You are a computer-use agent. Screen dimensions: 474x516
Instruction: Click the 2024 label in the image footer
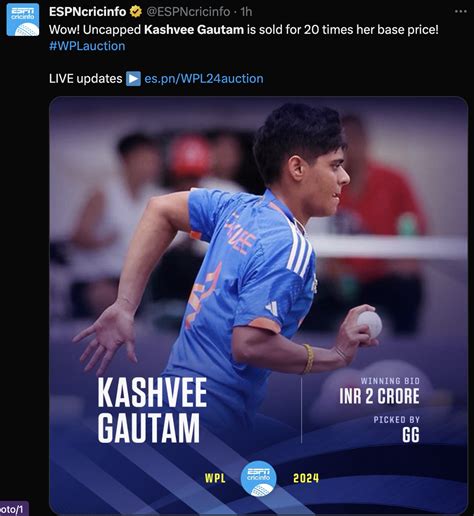coord(306,478)
